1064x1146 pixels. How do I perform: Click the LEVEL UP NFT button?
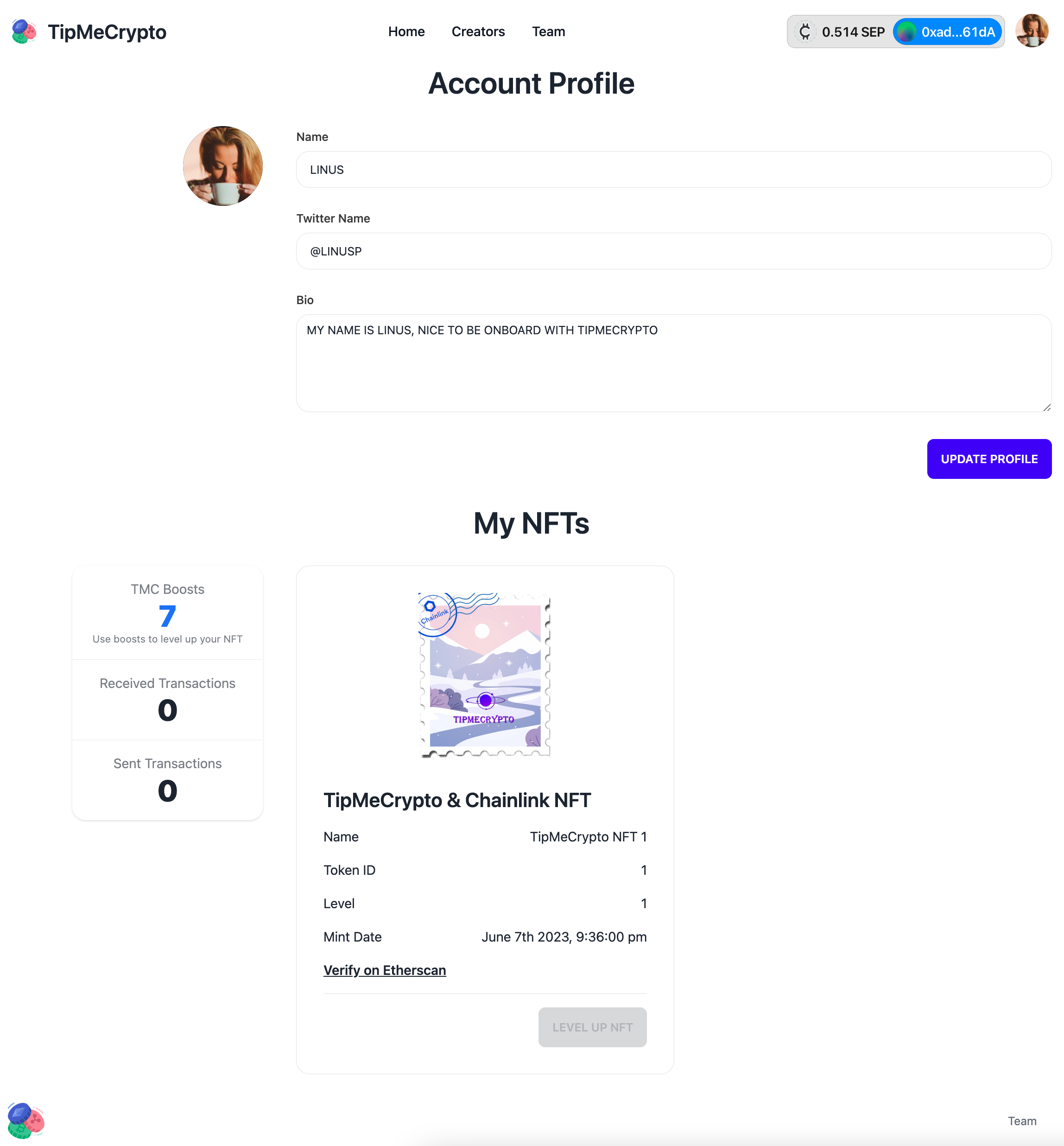[x=592, y=1027]
